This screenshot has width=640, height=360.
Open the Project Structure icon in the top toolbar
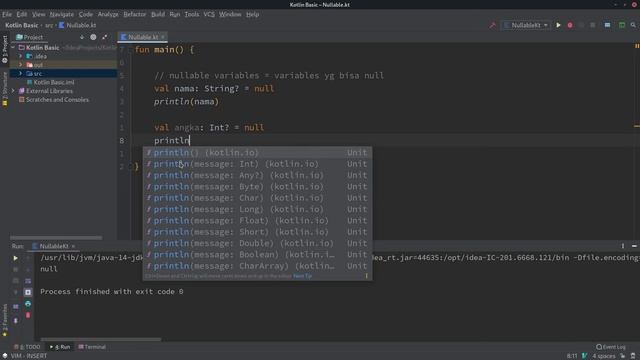click(x=607, y=25)
